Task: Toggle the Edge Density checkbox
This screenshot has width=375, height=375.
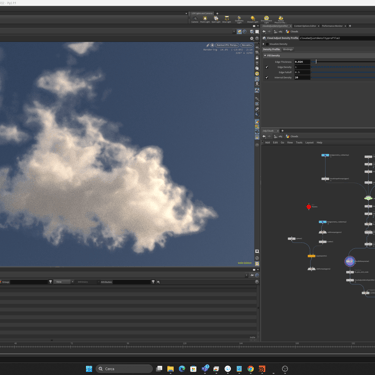Action: tap(267, 67)
